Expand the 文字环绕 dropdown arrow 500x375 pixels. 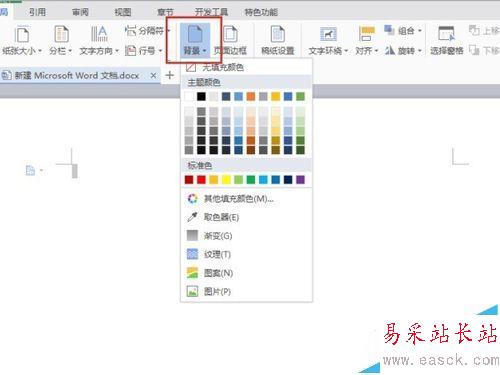pyautogui.click(x=346, y=51)
